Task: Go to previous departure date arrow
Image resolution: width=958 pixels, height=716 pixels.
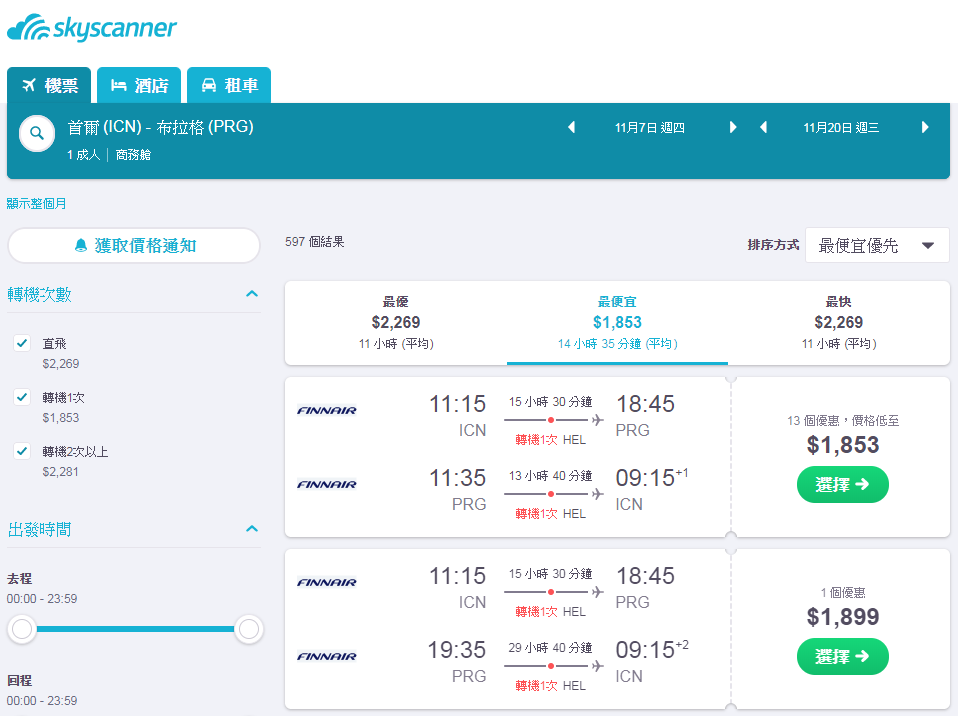Action: (571, 127)
